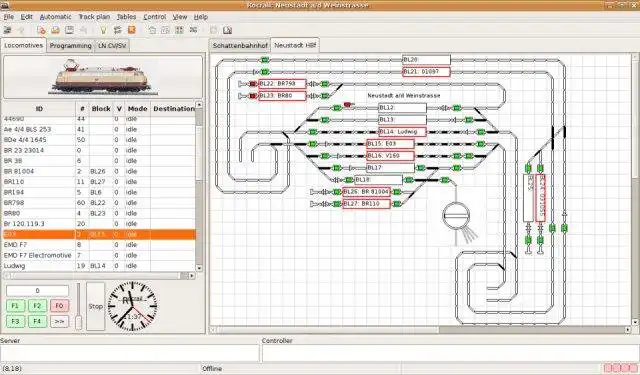This screenshot has width=640, height=375.
Task: Click the orange toolbar icon
Action: [x=131, y=30]
